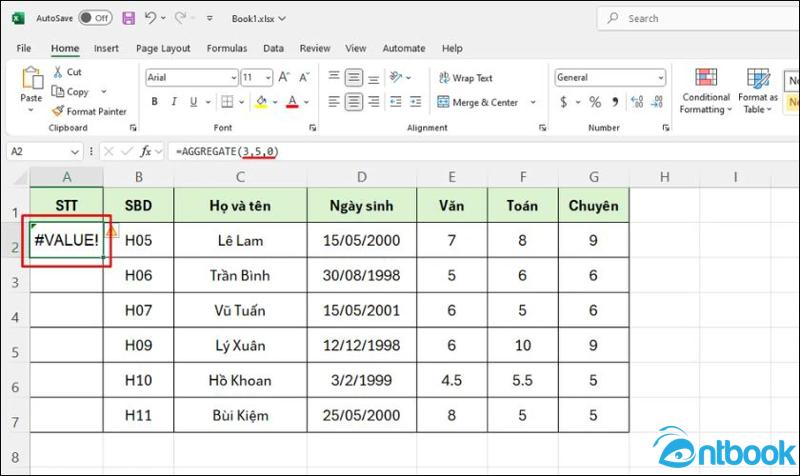
Task: Click the error warning icon beside A2
Action: (x=112, y=231)
